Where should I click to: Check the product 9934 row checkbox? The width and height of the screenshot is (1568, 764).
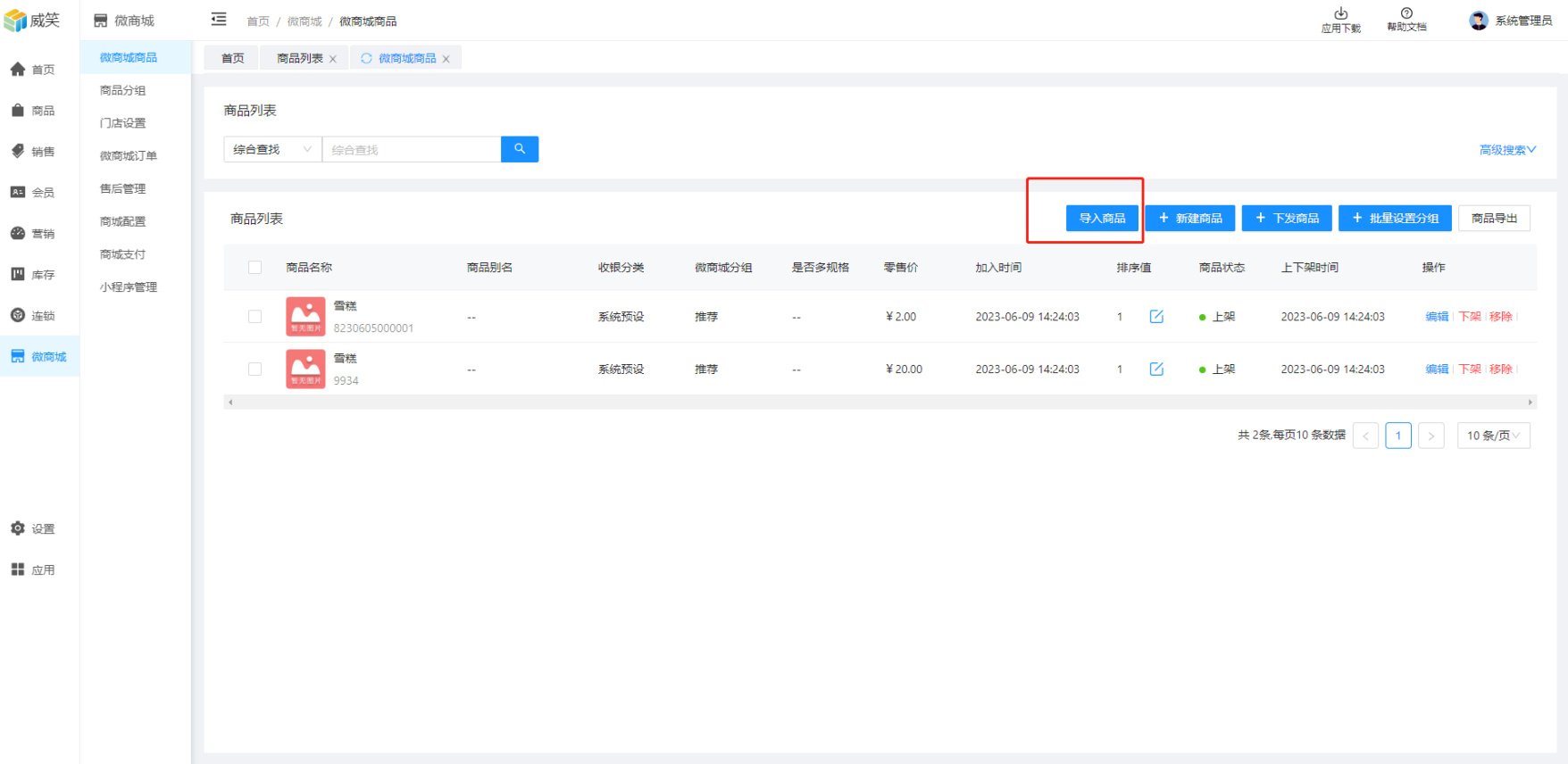tap(255, 370)
